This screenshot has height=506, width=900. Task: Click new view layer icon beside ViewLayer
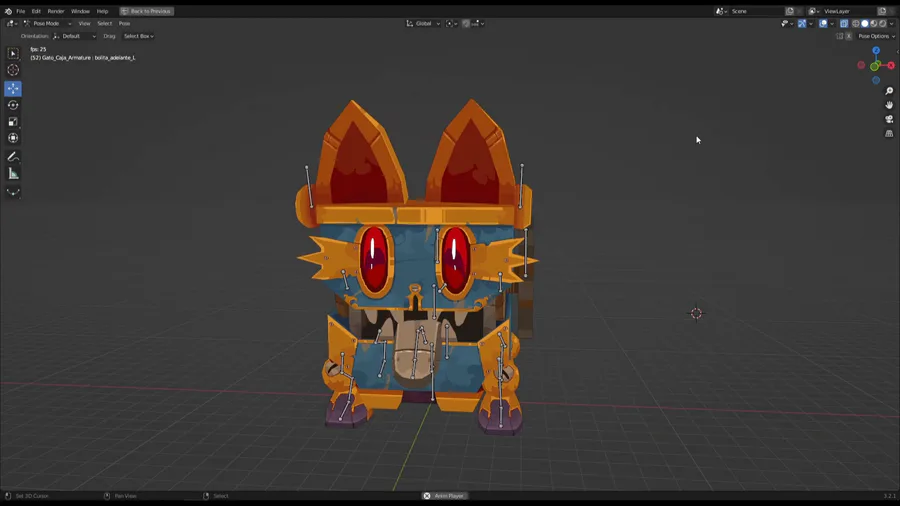tap(882, 11)
